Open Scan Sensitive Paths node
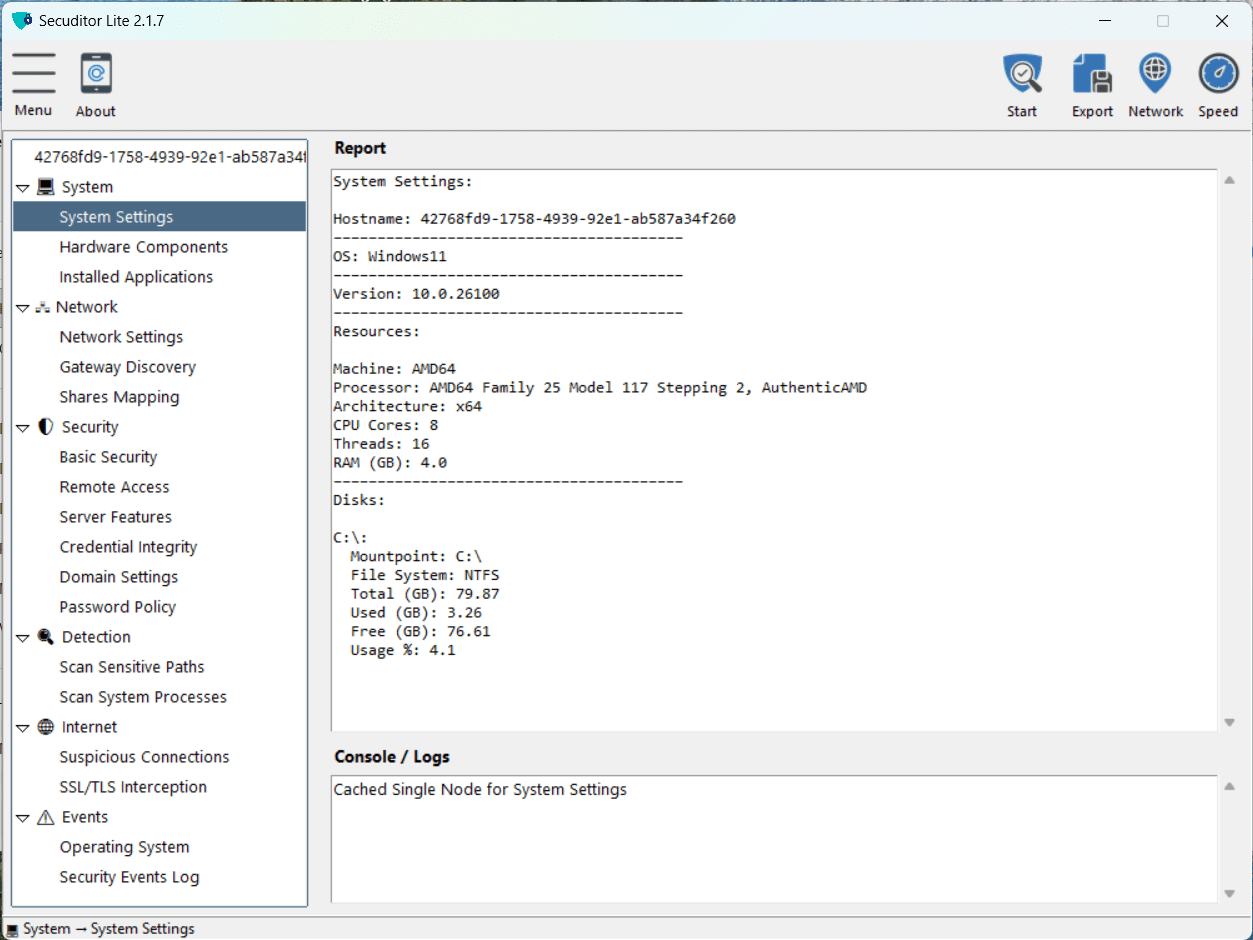The width and height of the screenshot is (1253, 940). pos(132,667)
